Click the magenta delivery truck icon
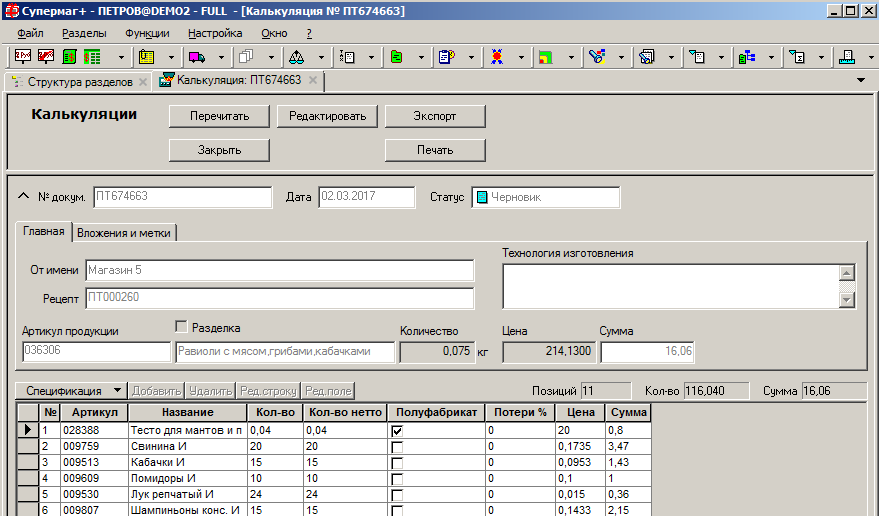This screenshot has width=879, height=516. (197, 57)
